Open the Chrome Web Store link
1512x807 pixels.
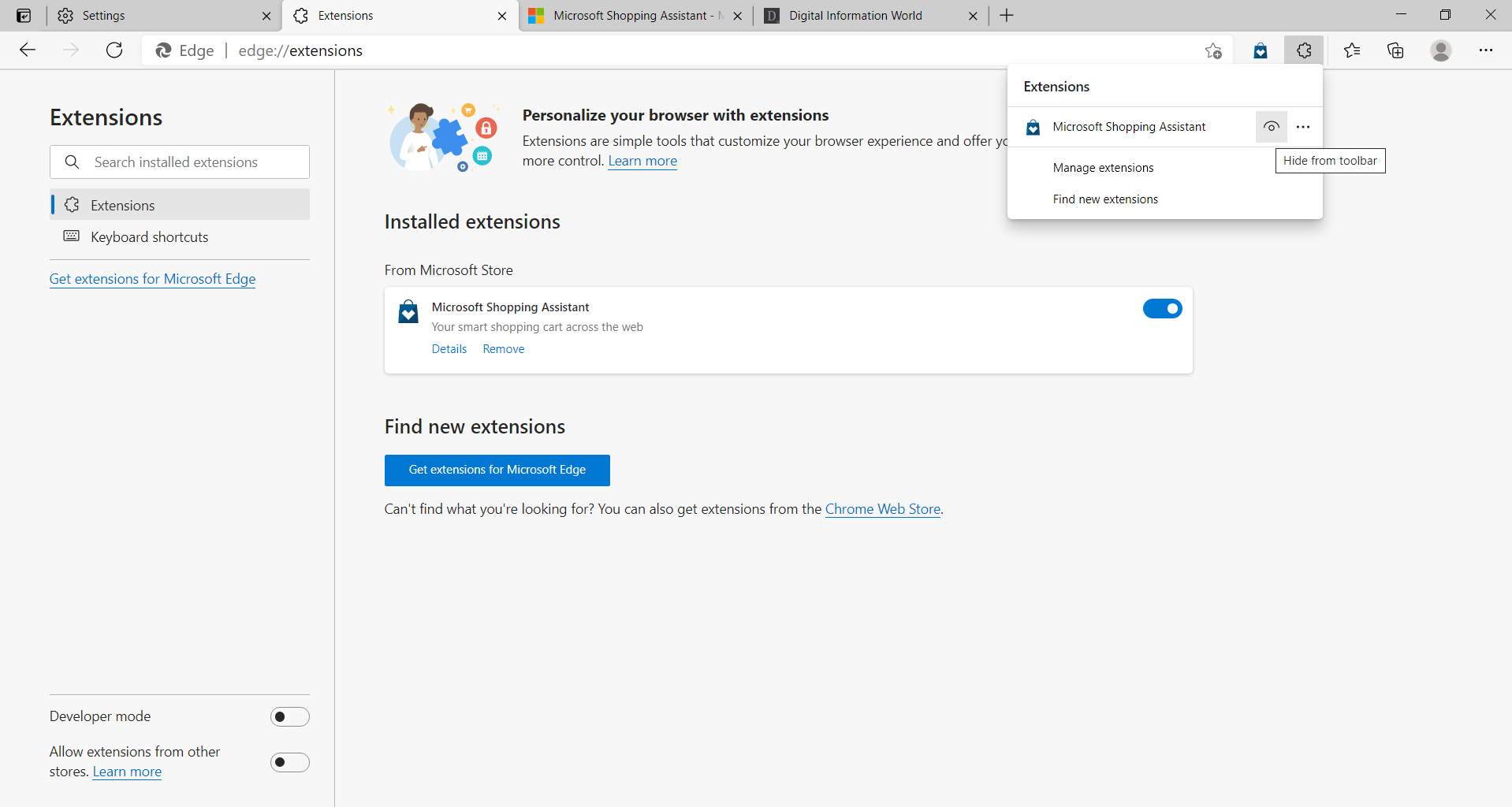coord(882,508)
